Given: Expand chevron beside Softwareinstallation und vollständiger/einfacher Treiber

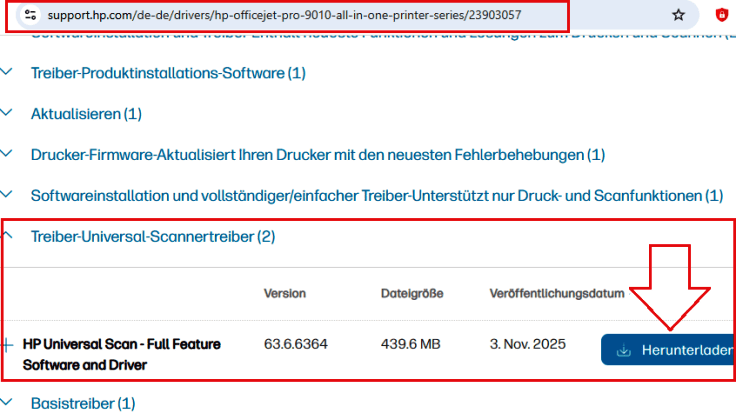Looking at the screenshot, I should point(7,195).
